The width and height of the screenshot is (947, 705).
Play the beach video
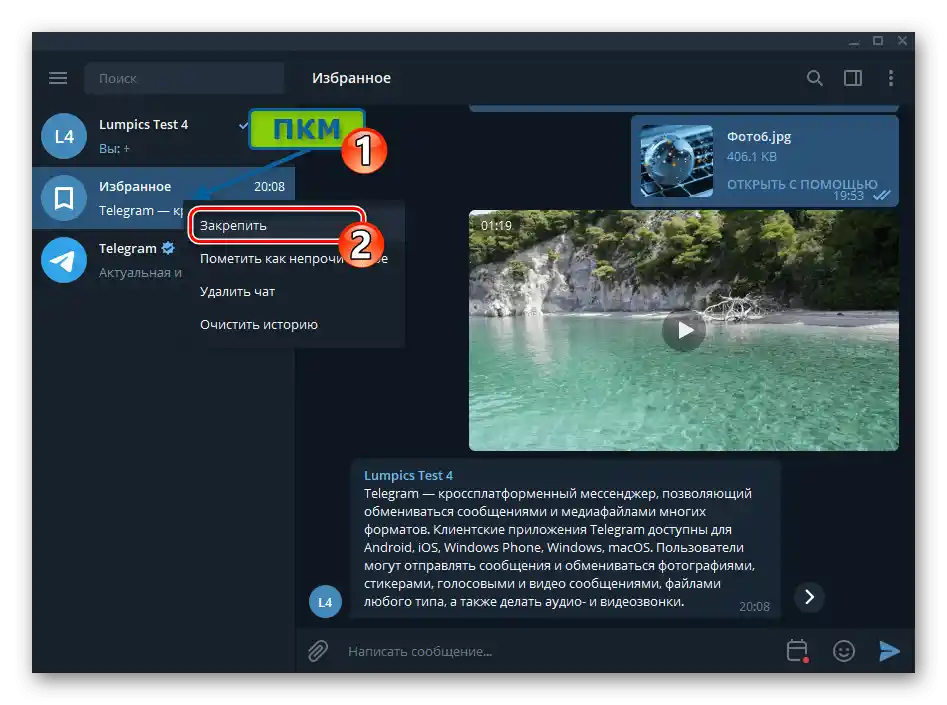coord(683,330)
